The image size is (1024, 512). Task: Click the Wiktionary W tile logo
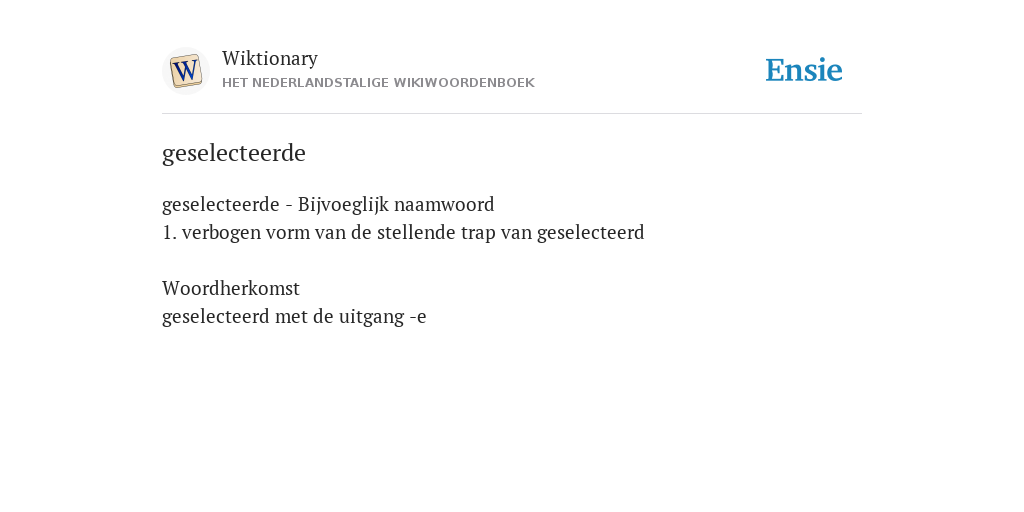tap(185, 71)
